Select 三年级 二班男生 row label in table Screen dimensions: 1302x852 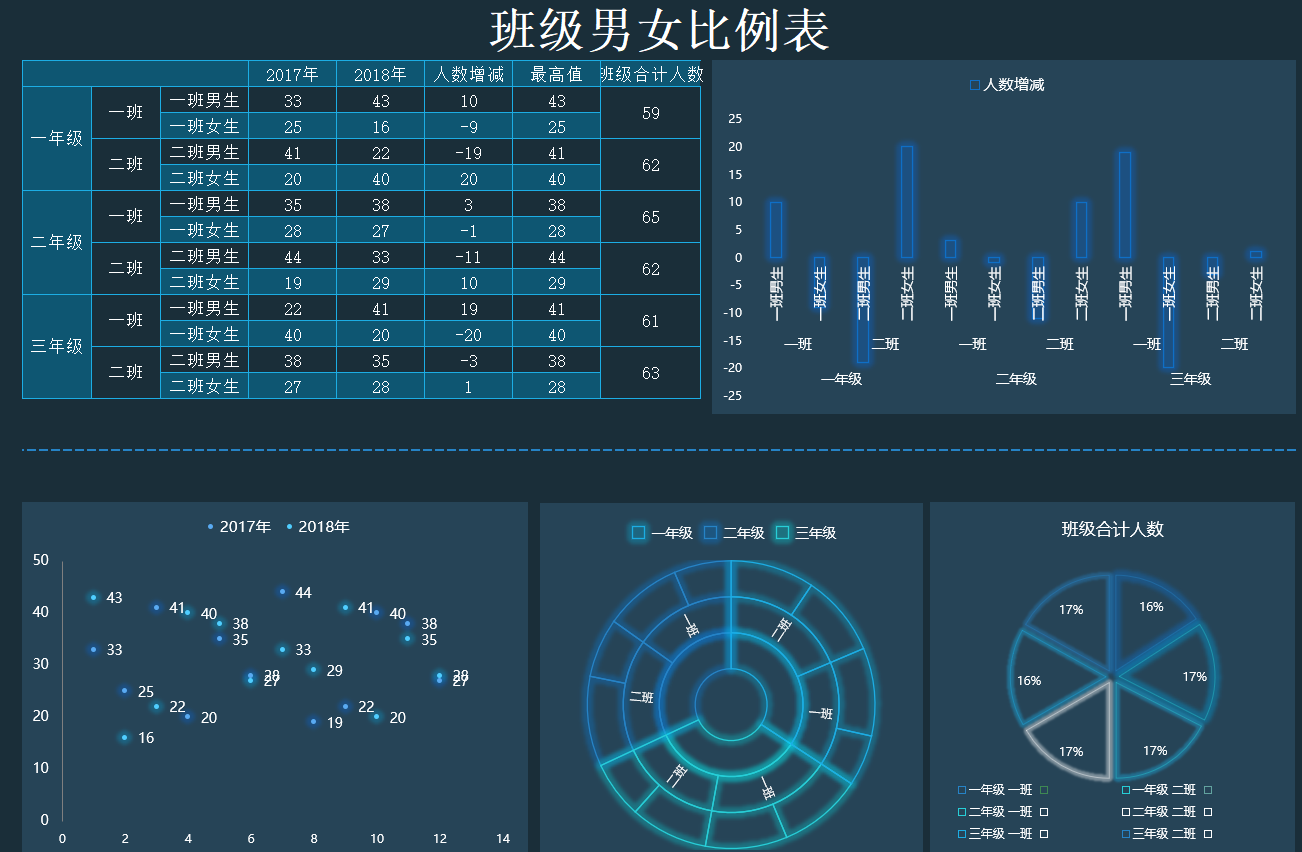coord(204,360)
